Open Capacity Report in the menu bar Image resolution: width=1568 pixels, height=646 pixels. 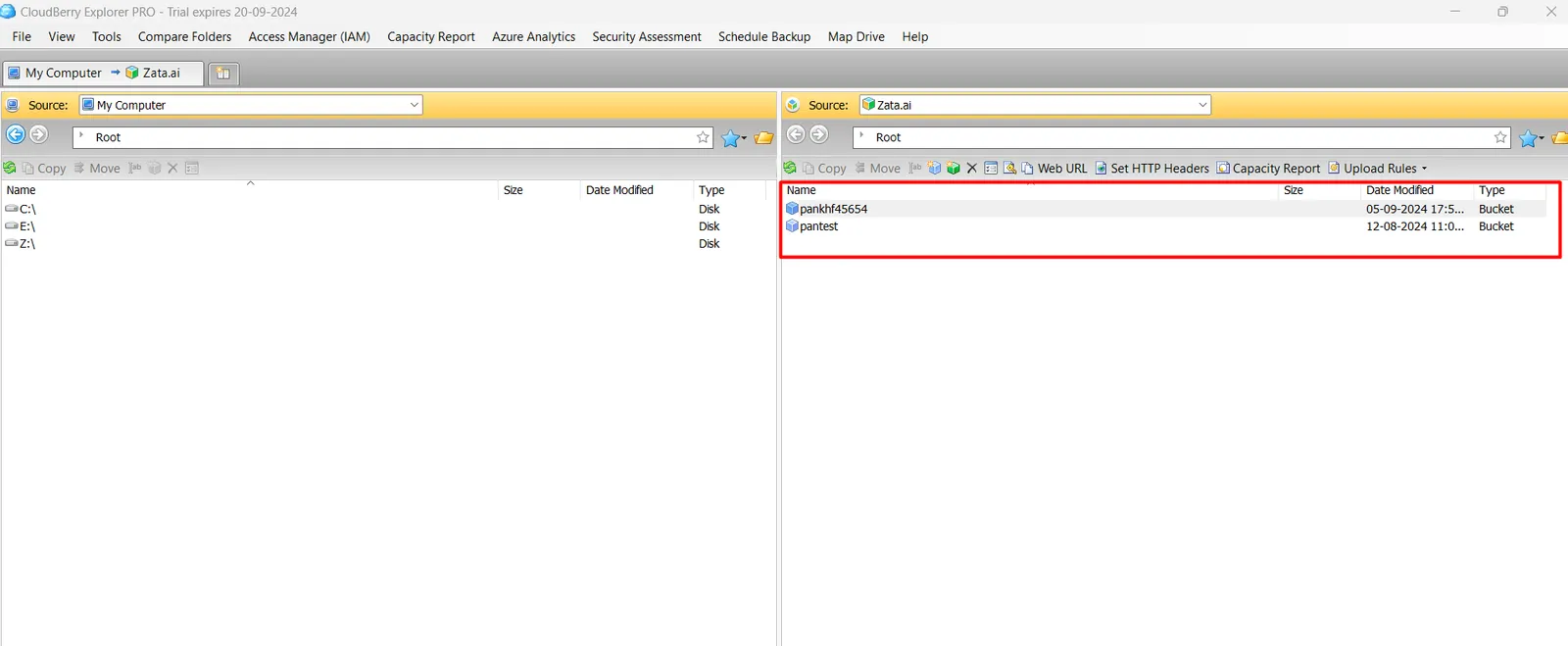coord(431,36)
